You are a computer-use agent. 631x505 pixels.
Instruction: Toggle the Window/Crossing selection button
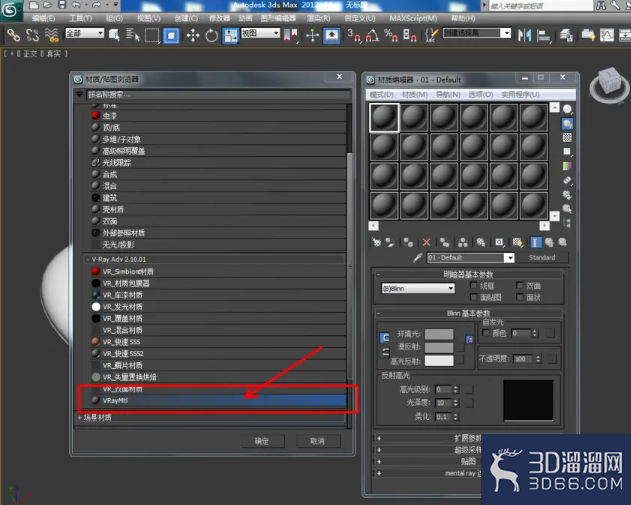[x=171, y=35]
